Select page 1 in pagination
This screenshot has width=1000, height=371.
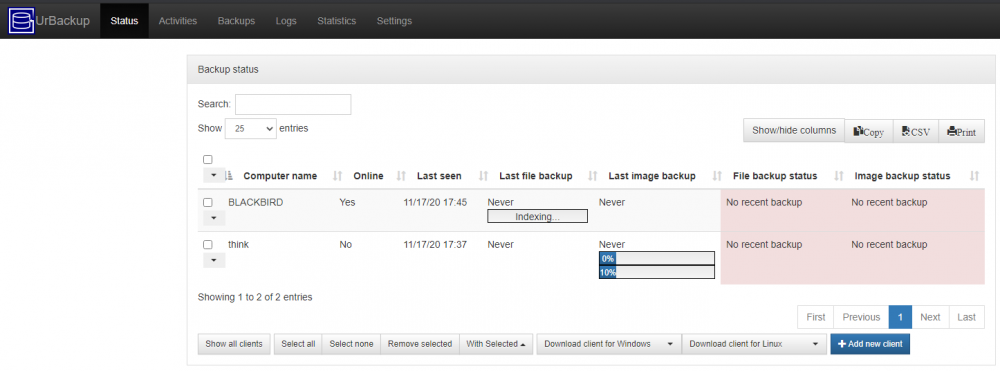(x=901, y=317)
